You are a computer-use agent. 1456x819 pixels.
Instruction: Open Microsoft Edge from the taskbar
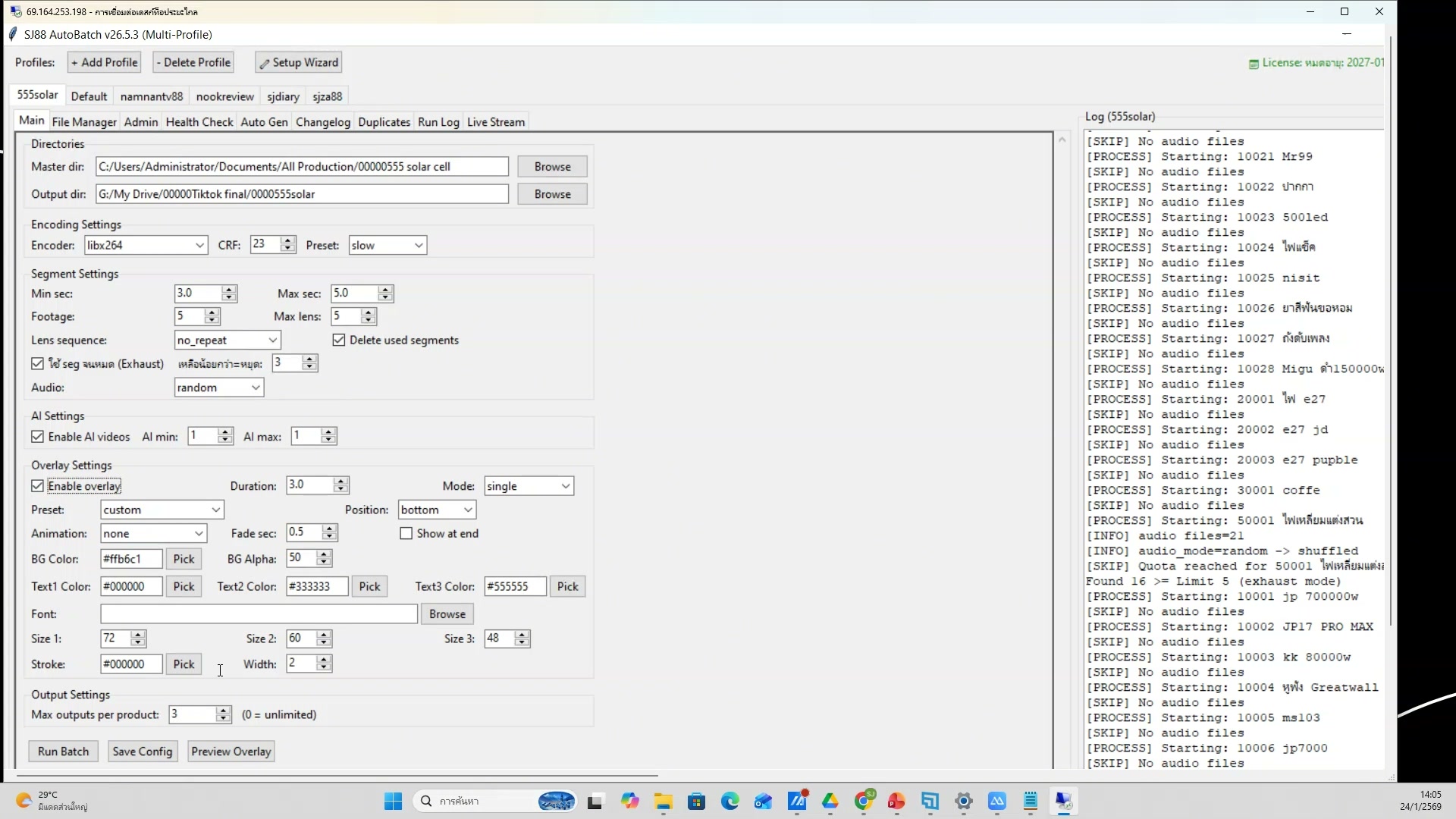click(730, 802)
